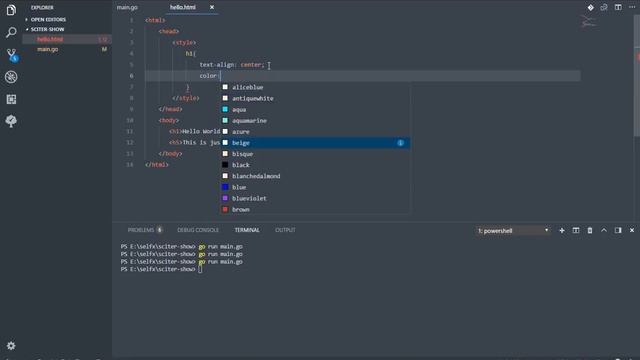
Task: Select the Terminal panel tab
Action: (247, 230)
